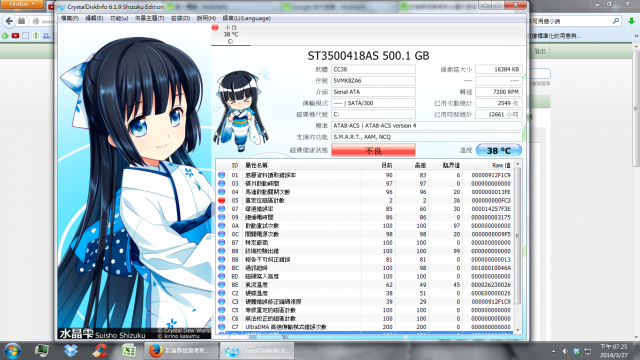This screenshot has width=640, height=360.
Task: Click blue status icon of attribute 0C
Action: coord(222,234)
